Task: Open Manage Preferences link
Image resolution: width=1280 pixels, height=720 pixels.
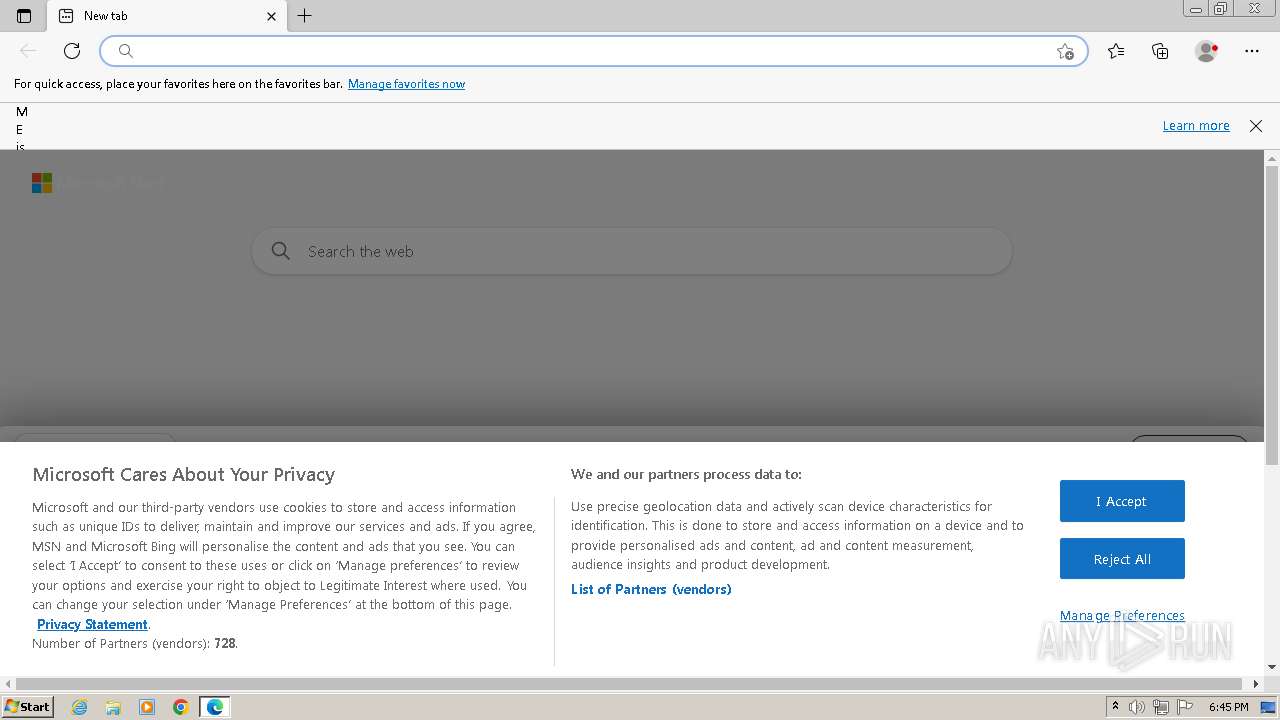Action: (1122, 616)
